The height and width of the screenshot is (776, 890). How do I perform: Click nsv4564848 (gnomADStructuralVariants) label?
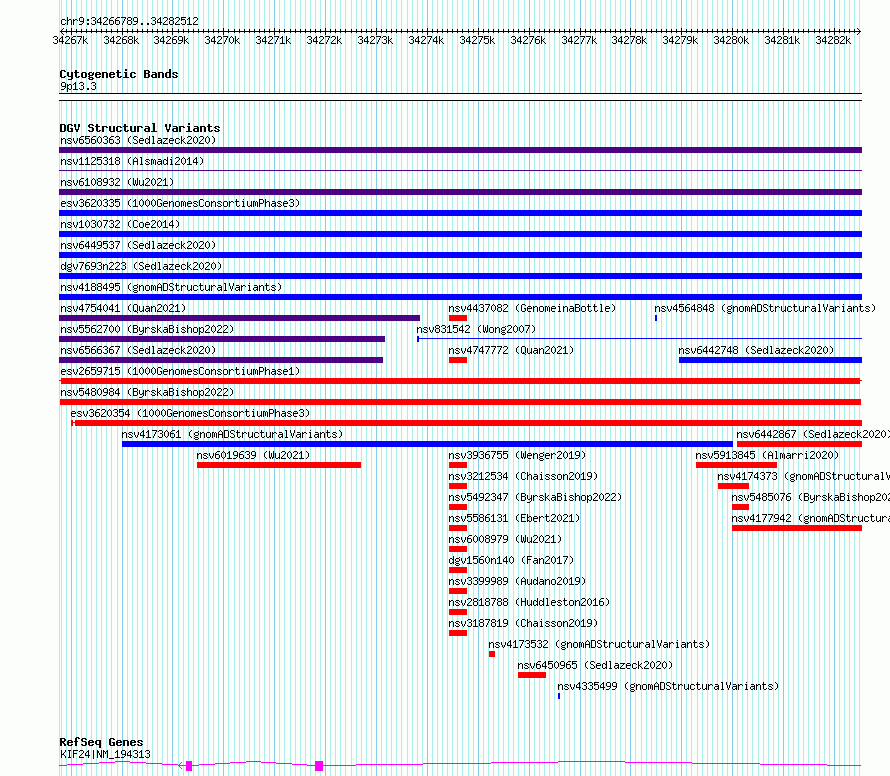click(765, 308)
